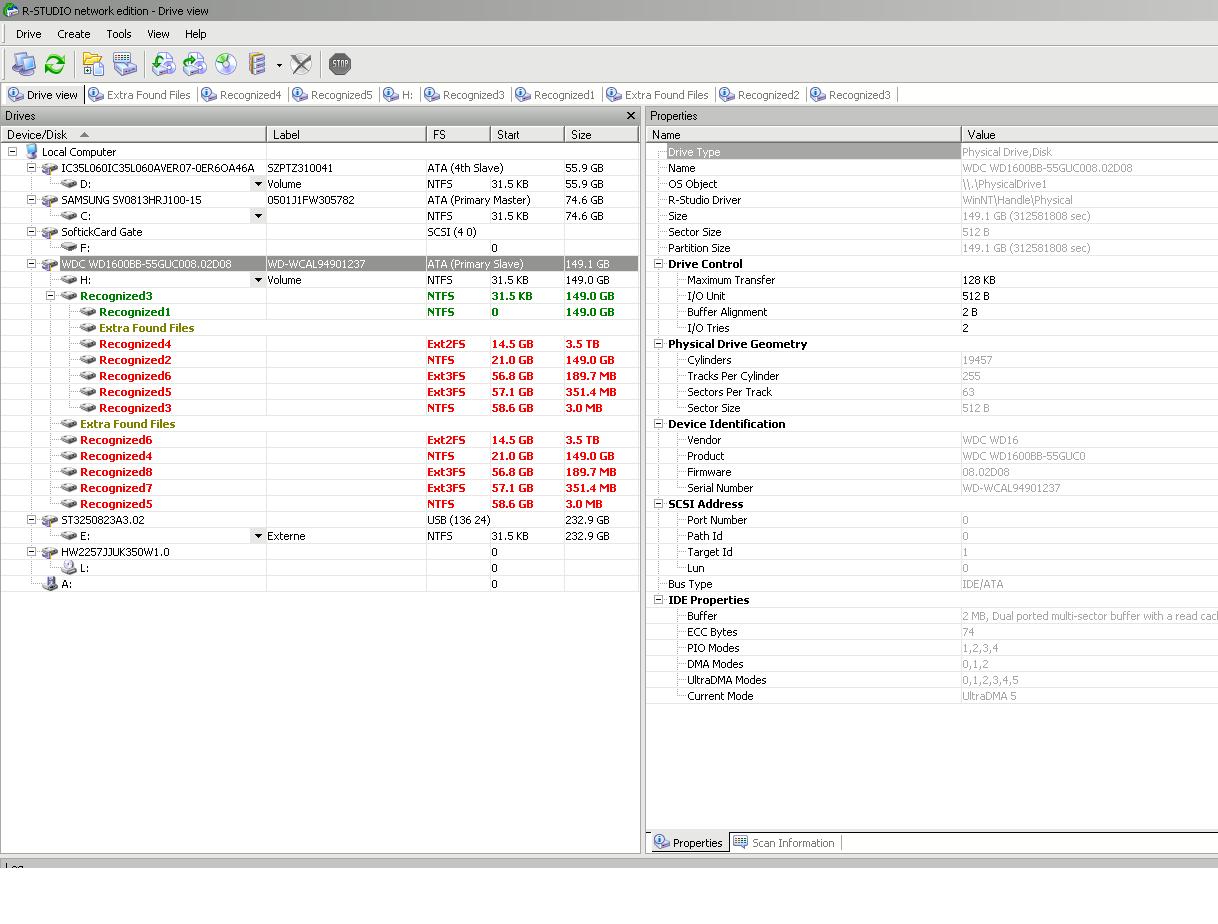The image size is (1218, 924).
Task: Click the floppy drive icon beside A:
Action: (x=50, y=584)
